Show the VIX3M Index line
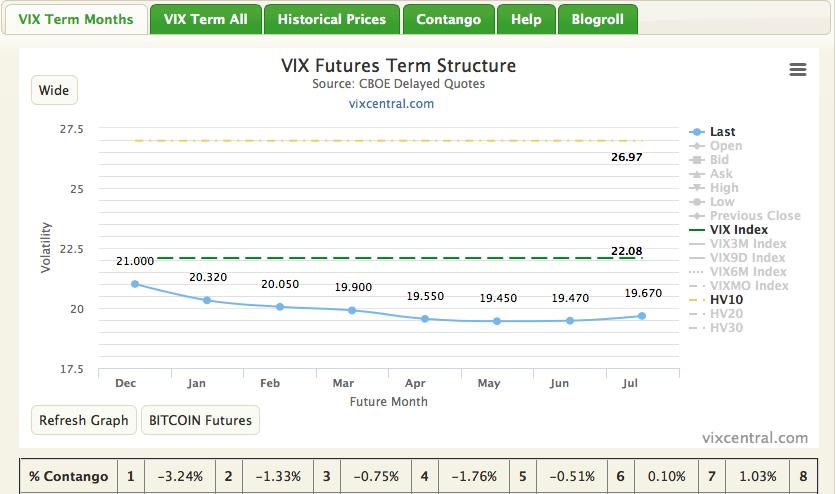This screenshot has width=836, height=494. click(747, 244)
